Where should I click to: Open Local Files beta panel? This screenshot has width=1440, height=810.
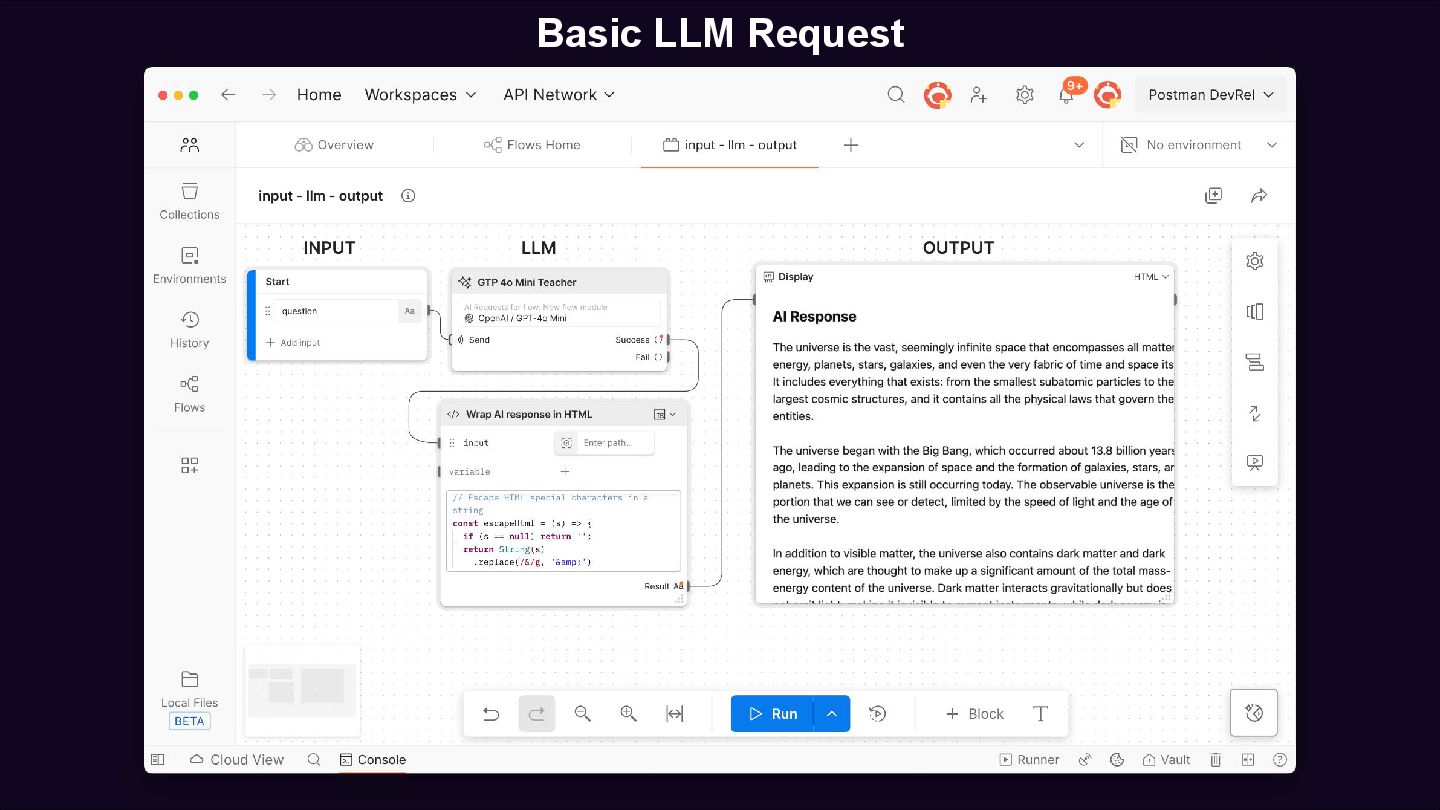[189, 699]
